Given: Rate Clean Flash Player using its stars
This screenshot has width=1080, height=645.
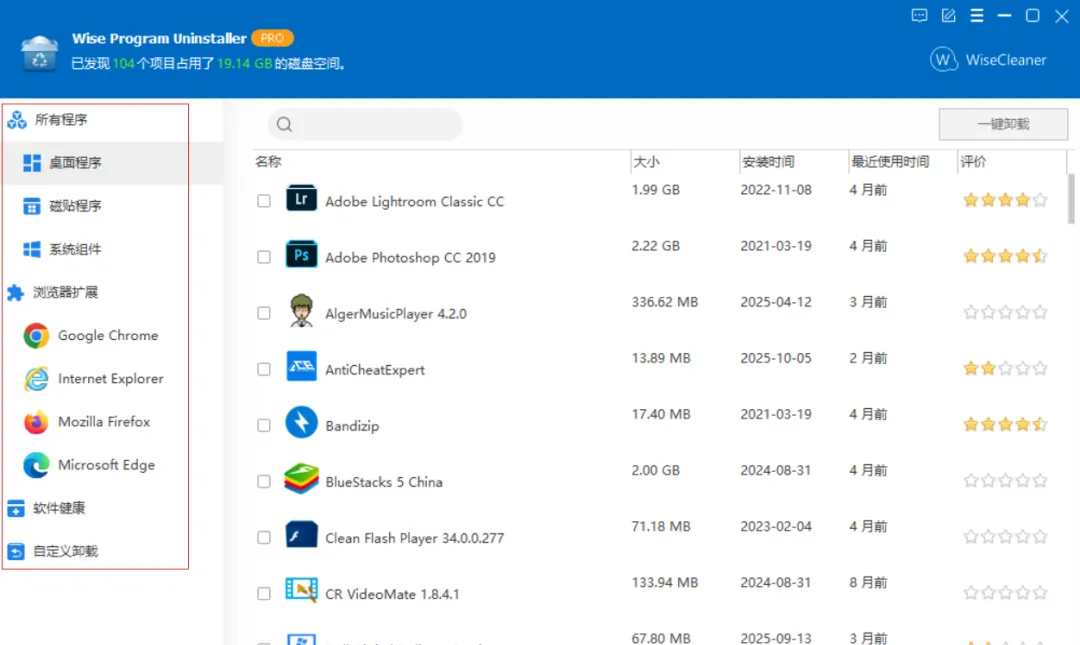Looking at the screenshot, I should (x=1006, y=537).
